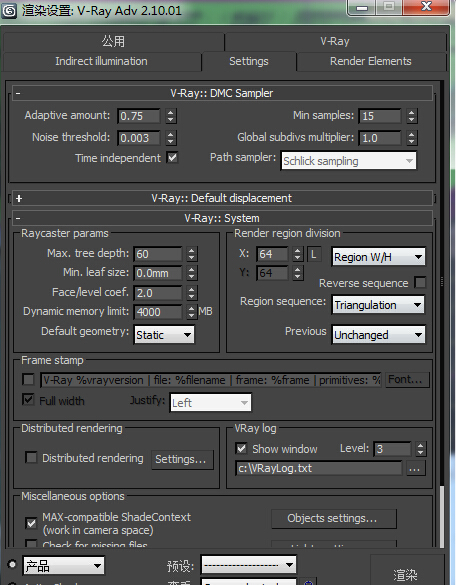Image resolution: width=456 pixels, height=585 pixels.
Task: Click the X region size field
Action: (272, 254)
